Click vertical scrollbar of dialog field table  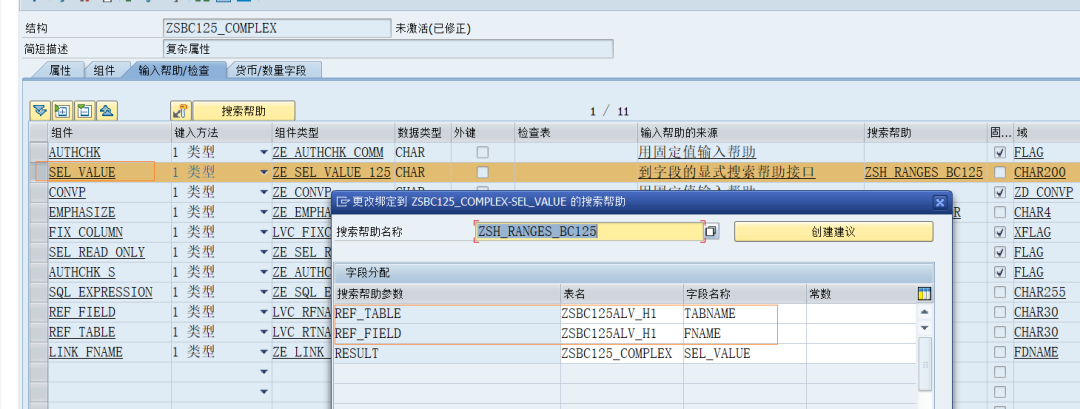pos(925,362)
